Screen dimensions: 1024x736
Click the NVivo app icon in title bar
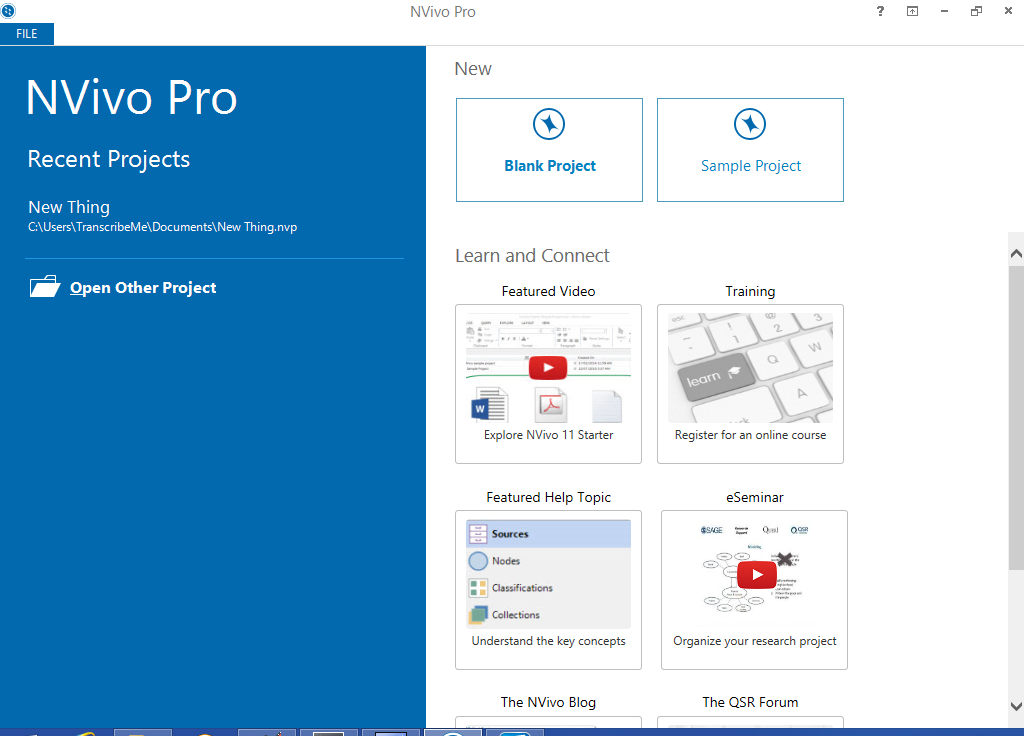click(9, 11)
